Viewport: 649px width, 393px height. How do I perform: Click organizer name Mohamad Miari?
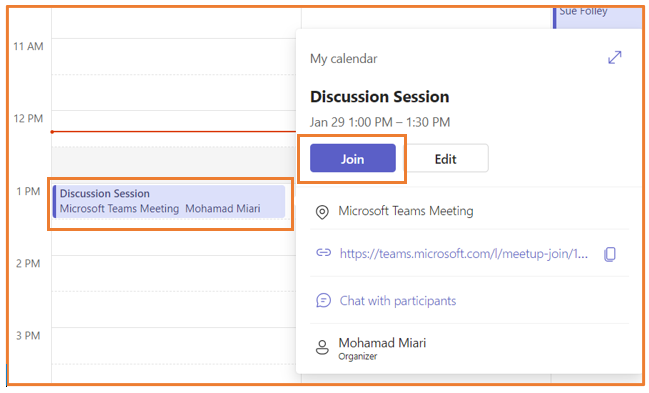[x=382, y=343]
